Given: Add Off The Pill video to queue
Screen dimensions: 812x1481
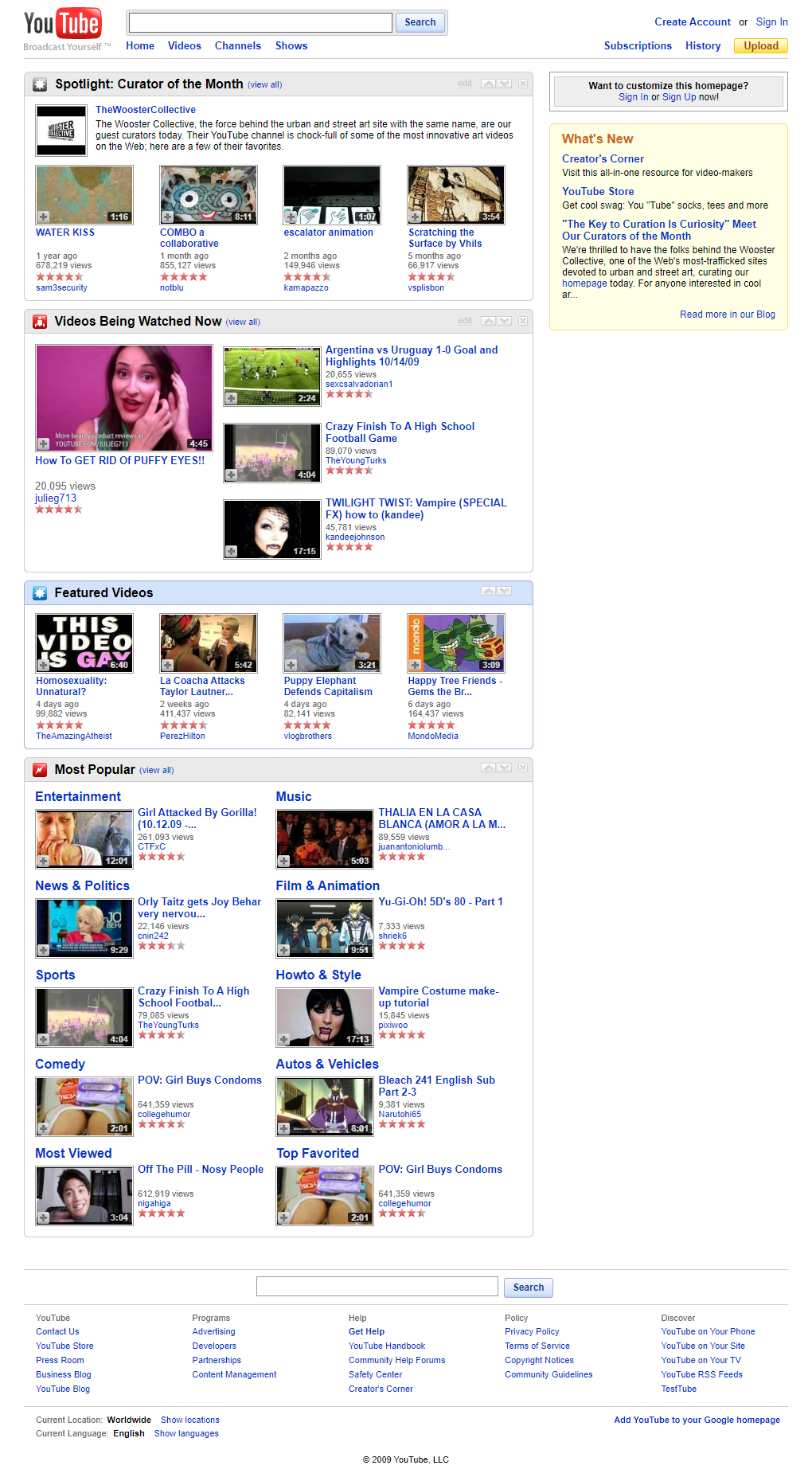Looking at the screenshot, I should click(x=44, y=1217).
